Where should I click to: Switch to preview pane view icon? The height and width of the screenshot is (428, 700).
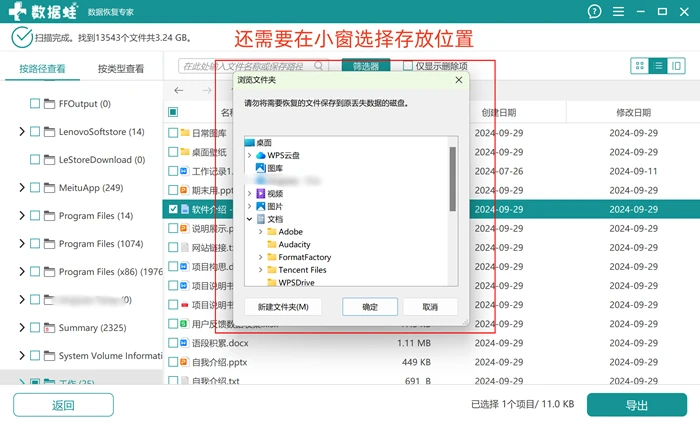(x=676, y=66)
